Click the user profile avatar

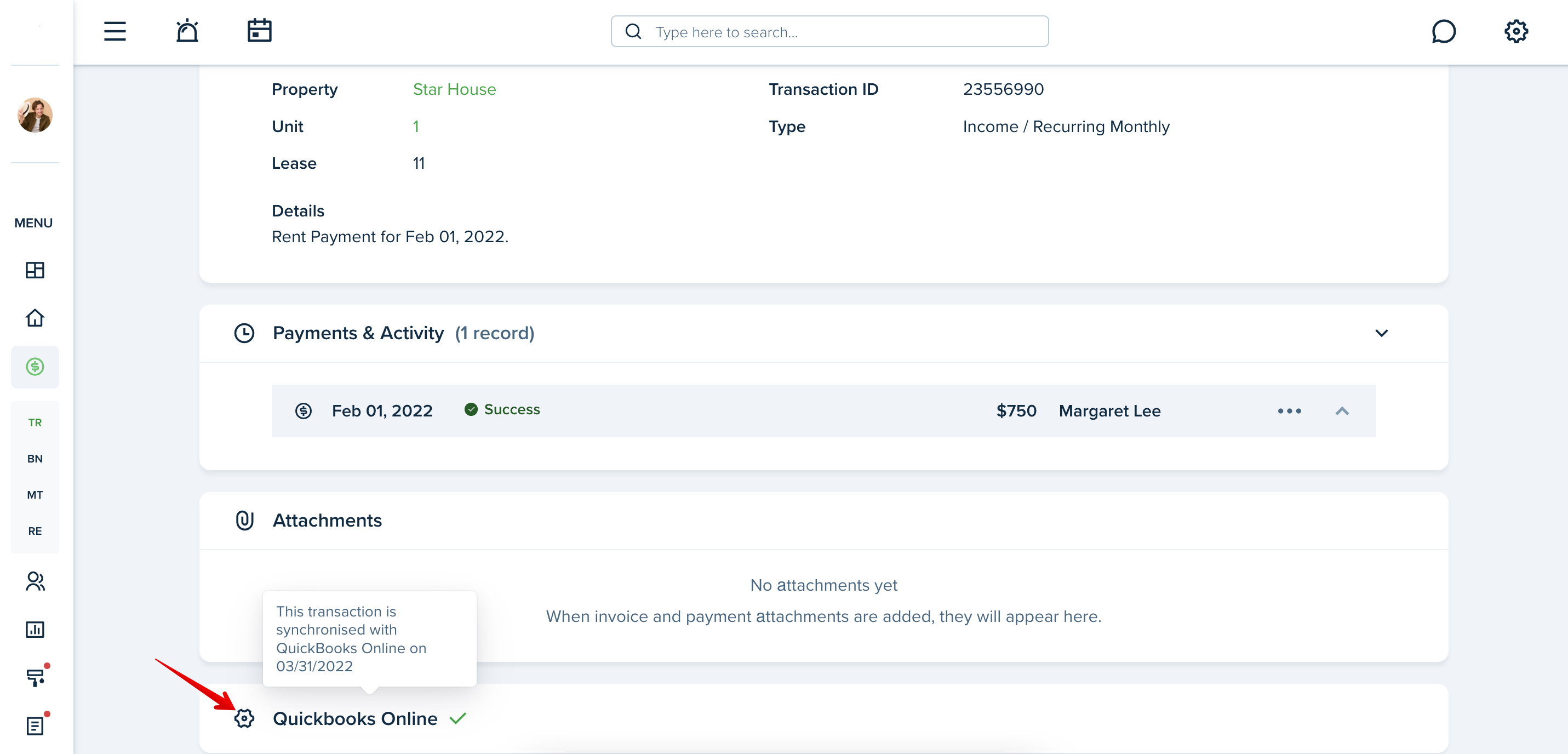[x=35, y=115]
